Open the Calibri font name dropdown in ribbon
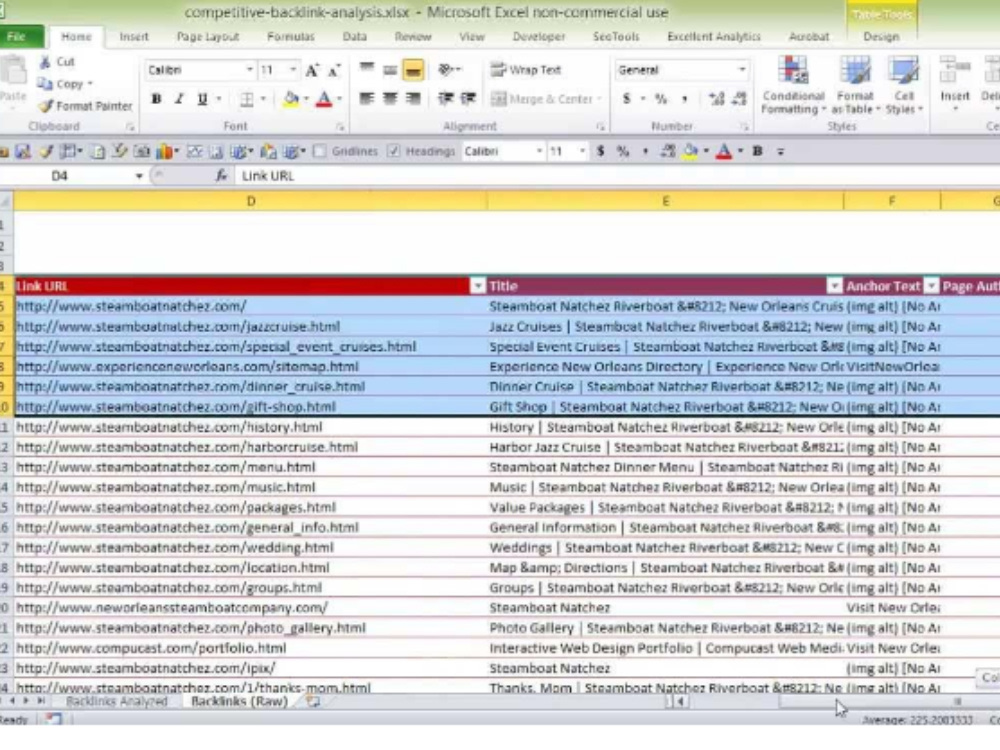Viewport: 1000px width, 750px height. click(249, 70)
